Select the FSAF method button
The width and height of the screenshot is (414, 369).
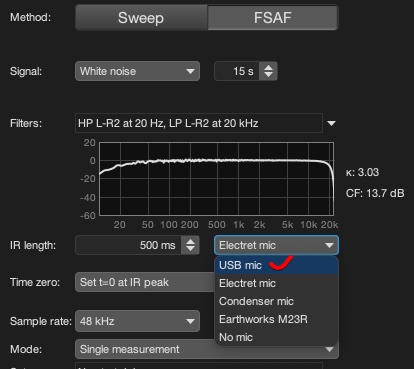coord(273,18)
